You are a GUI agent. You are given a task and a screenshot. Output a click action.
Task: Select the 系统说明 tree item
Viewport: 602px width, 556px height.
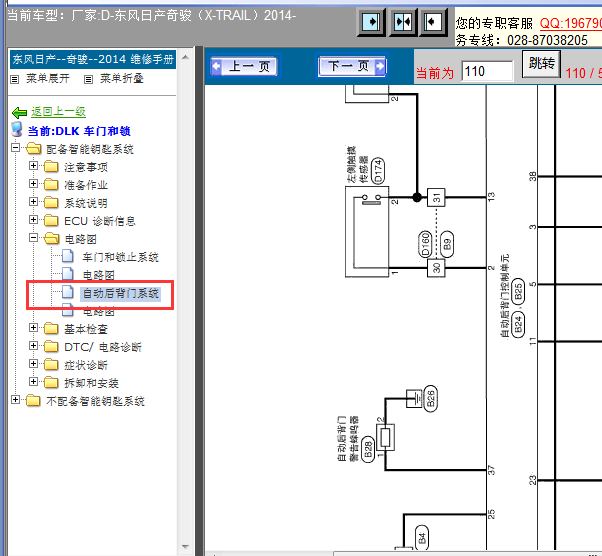(86, 203)
